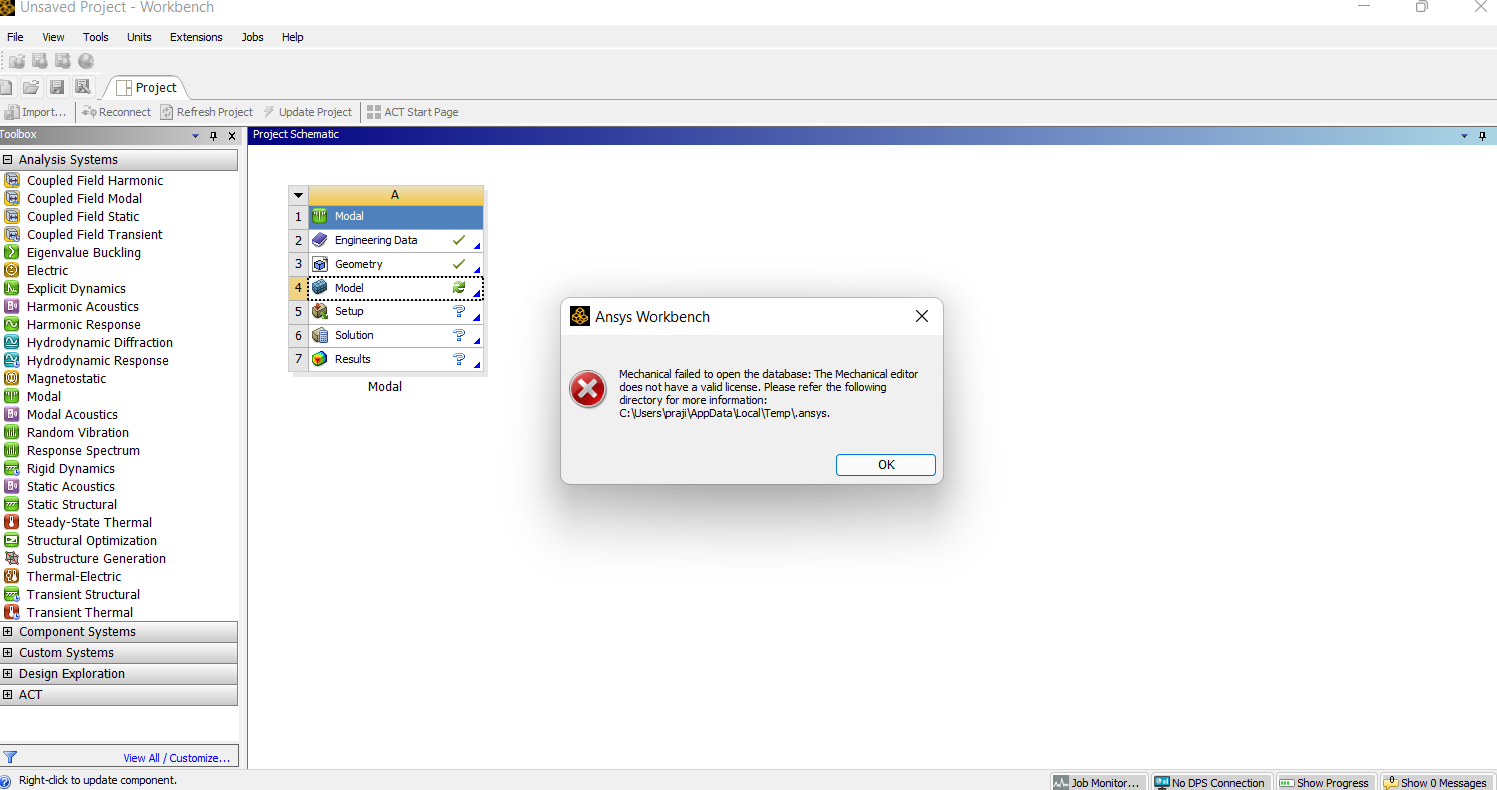Click the Random Vibration icon
This screenshot has height=790, width=1497.
pyautogui.click(x=12, y=432)
